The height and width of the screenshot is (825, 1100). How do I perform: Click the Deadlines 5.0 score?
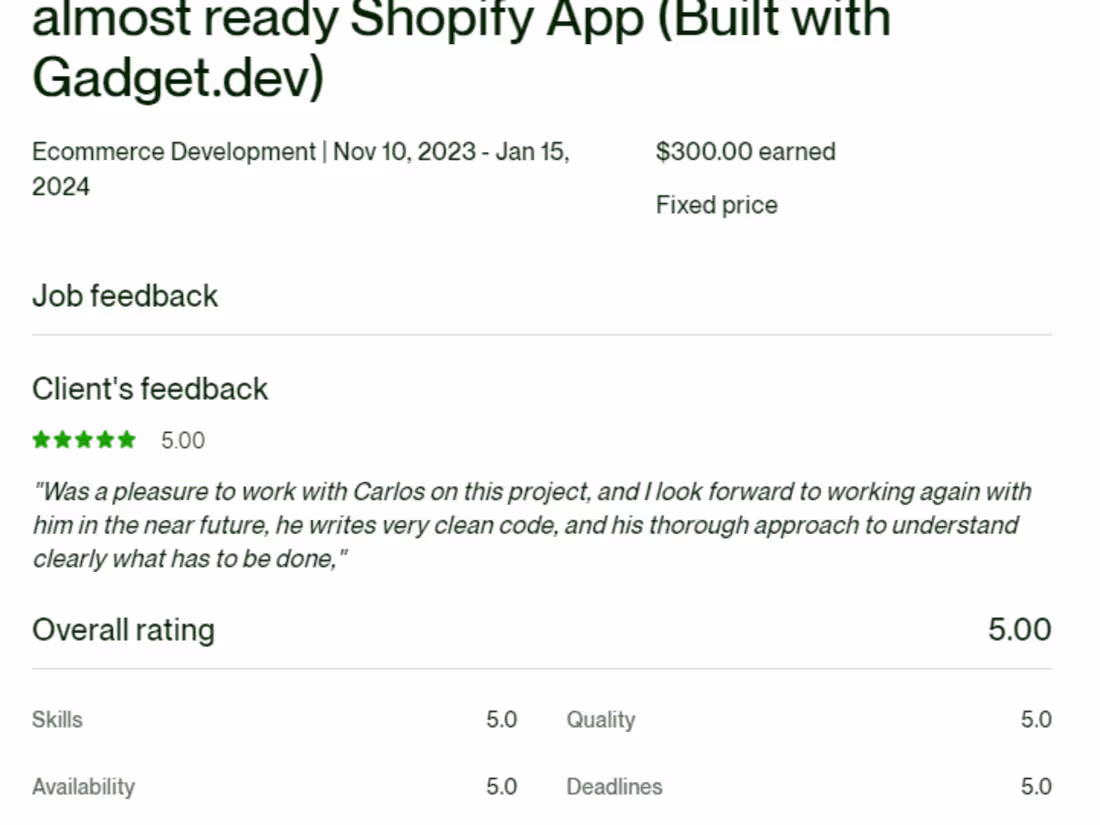pos(1037,787)
